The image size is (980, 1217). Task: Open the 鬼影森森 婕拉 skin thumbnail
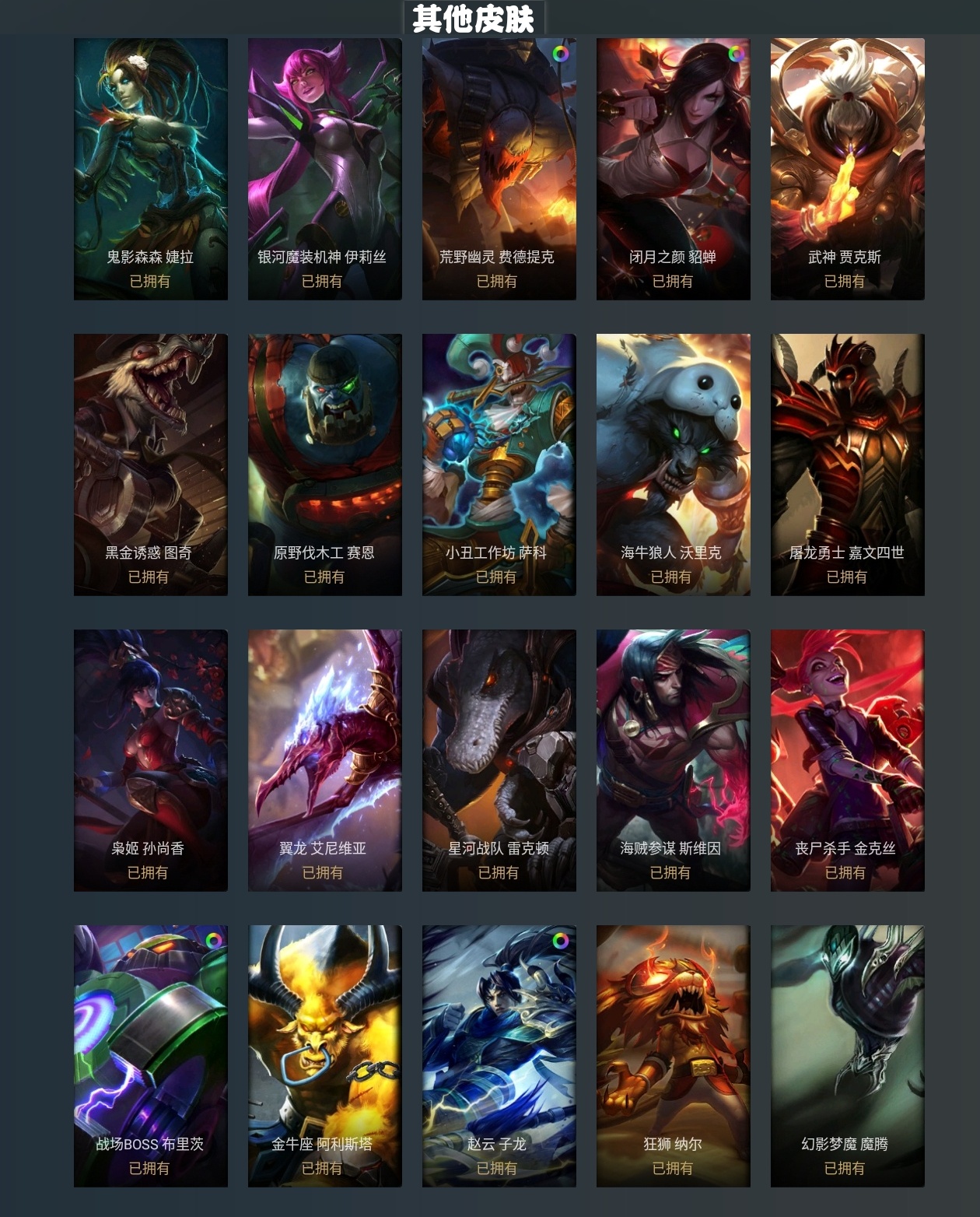tap(151, 169)
